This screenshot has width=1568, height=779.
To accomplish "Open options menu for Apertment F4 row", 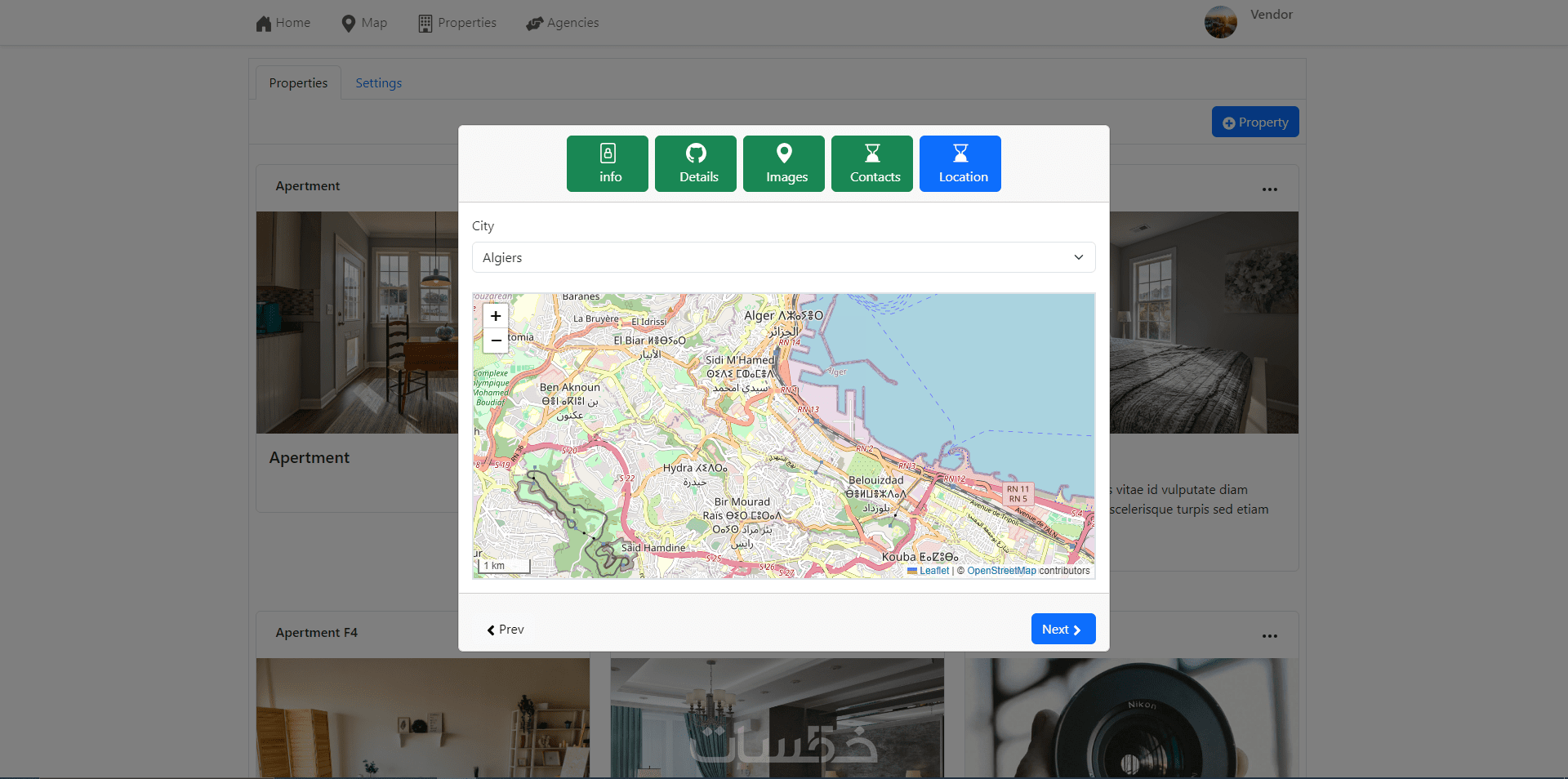I will tap(1270, 635).
